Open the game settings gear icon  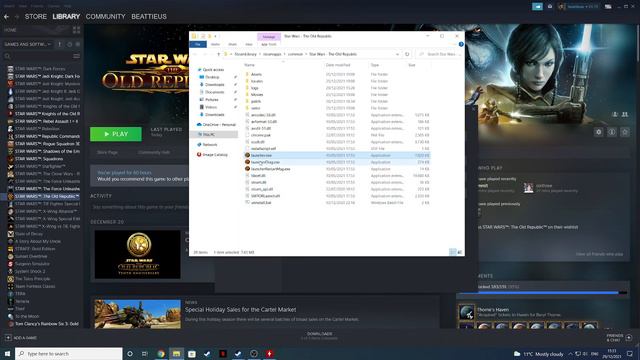[598, 132]
